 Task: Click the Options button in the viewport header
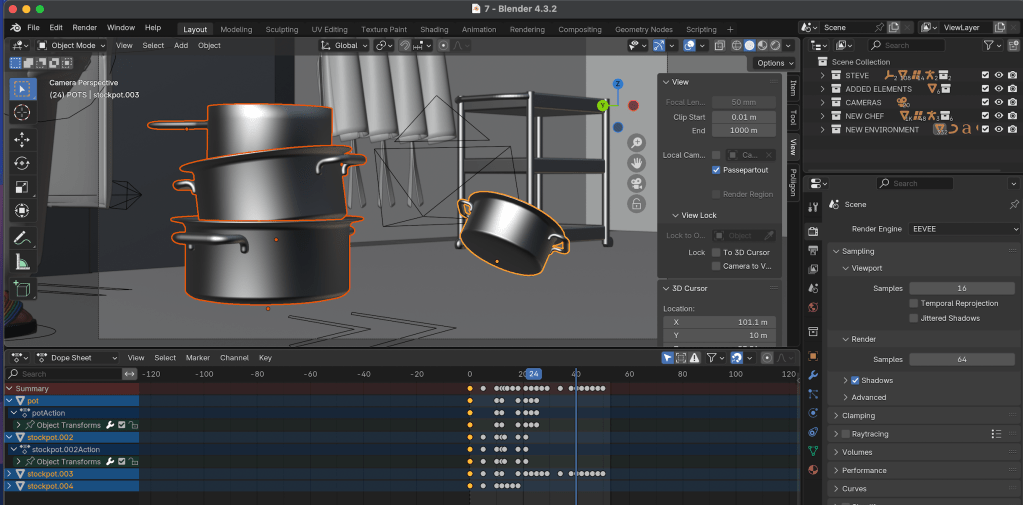(773, 63)
